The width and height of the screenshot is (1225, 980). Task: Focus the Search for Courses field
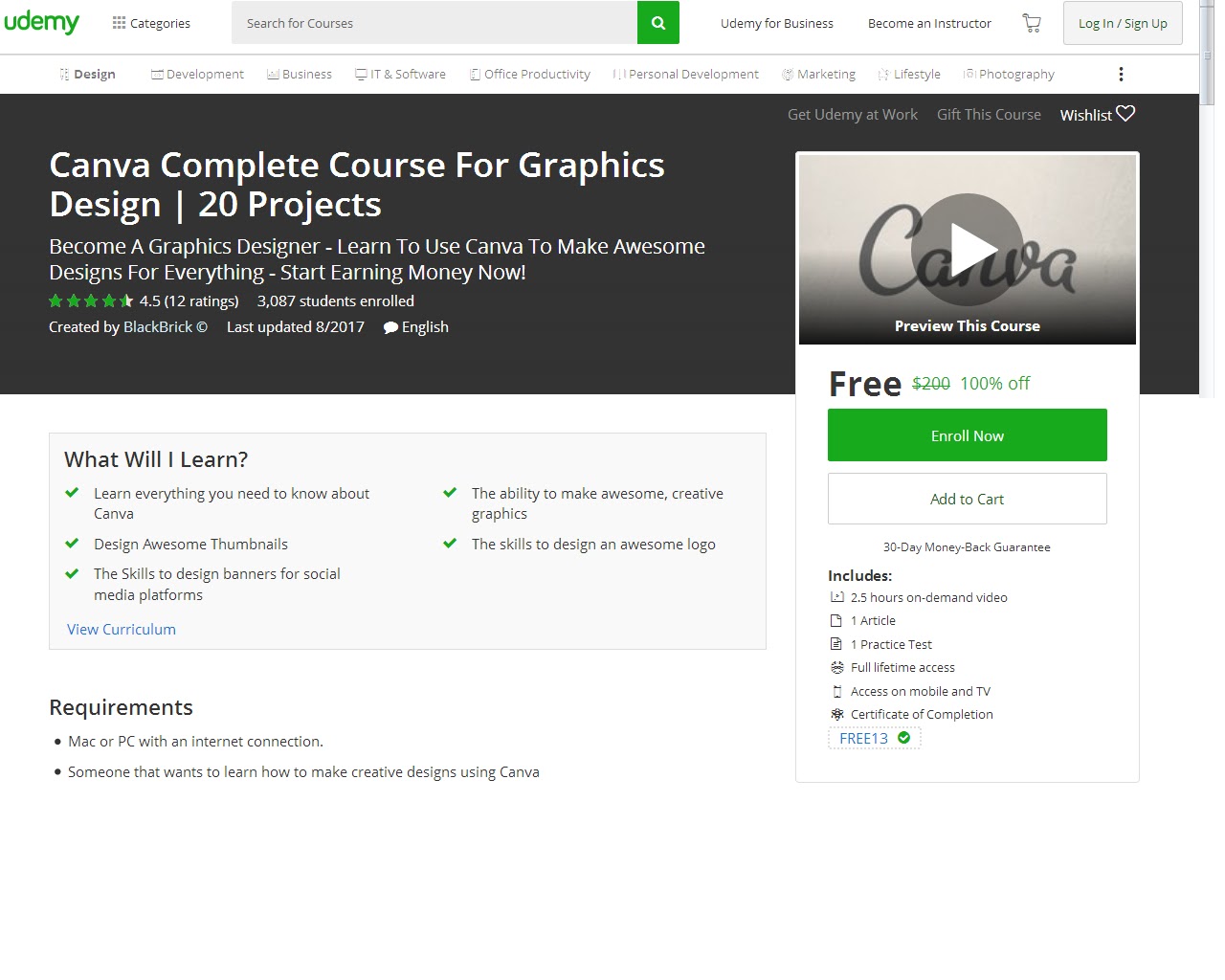(x=434, y=23)
